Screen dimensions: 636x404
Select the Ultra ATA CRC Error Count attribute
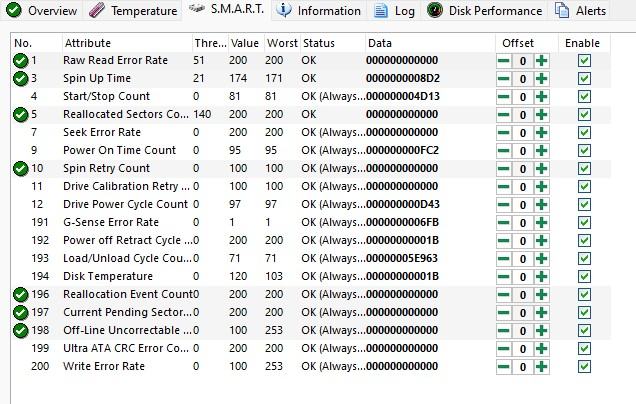(x=126, y=348)
